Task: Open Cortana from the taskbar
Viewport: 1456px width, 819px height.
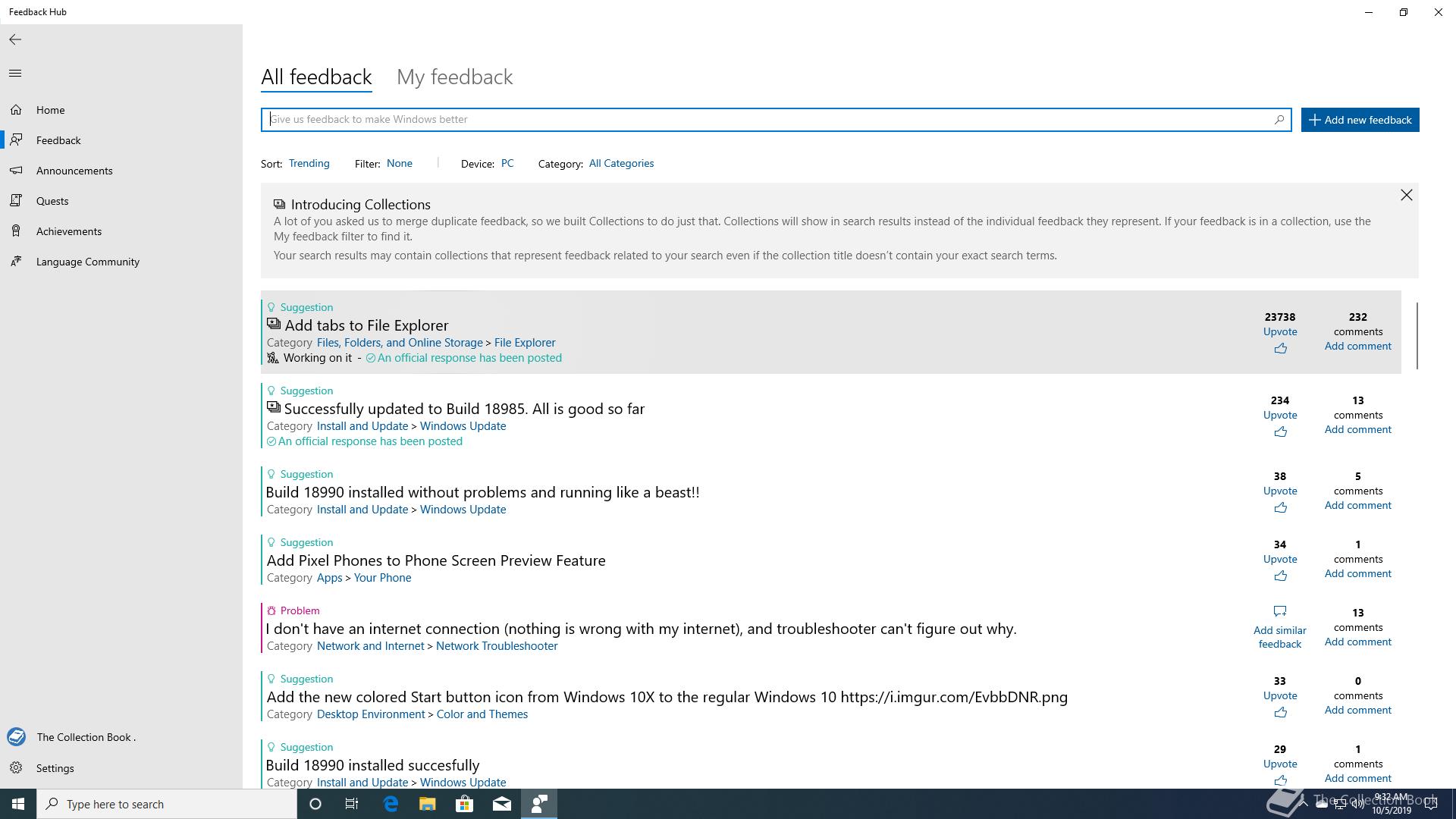Action: click(315, 804)
